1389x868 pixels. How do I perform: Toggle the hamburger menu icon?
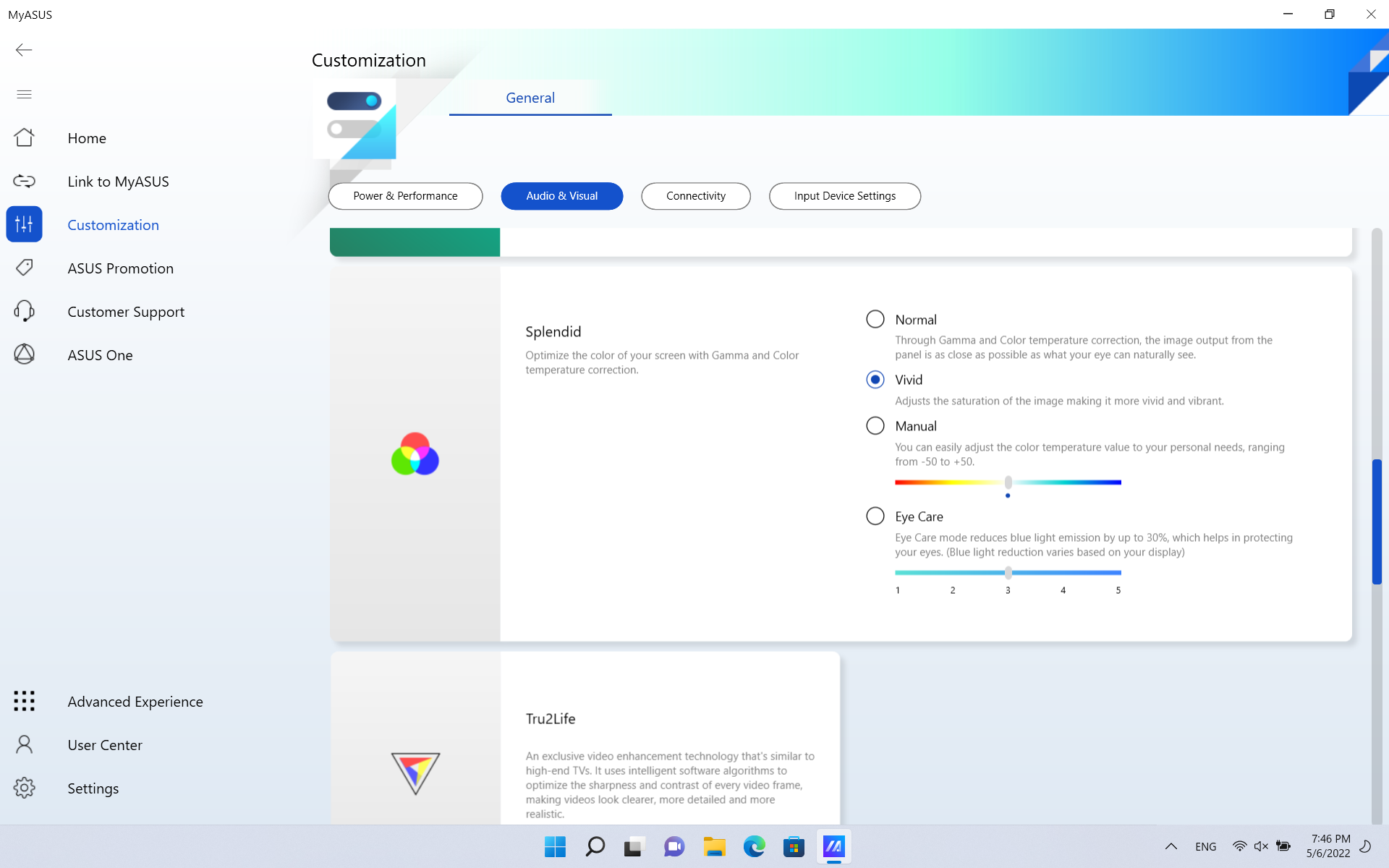tap(24, 94)
